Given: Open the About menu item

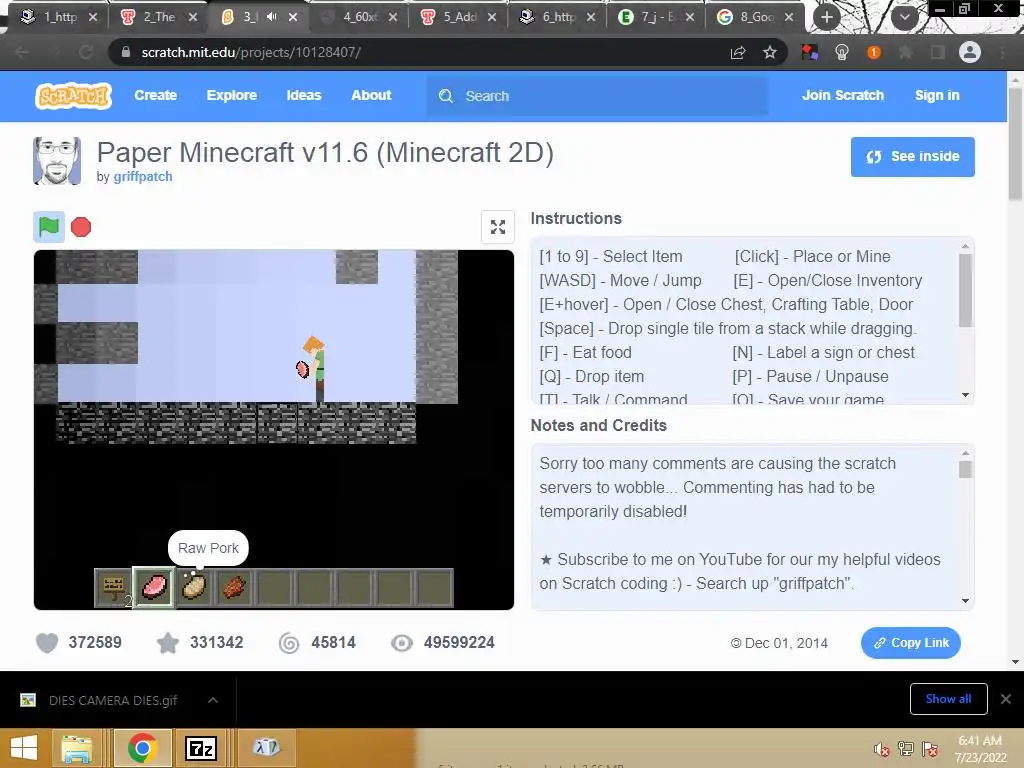Looking at the screenshot, I should [371, 95].
